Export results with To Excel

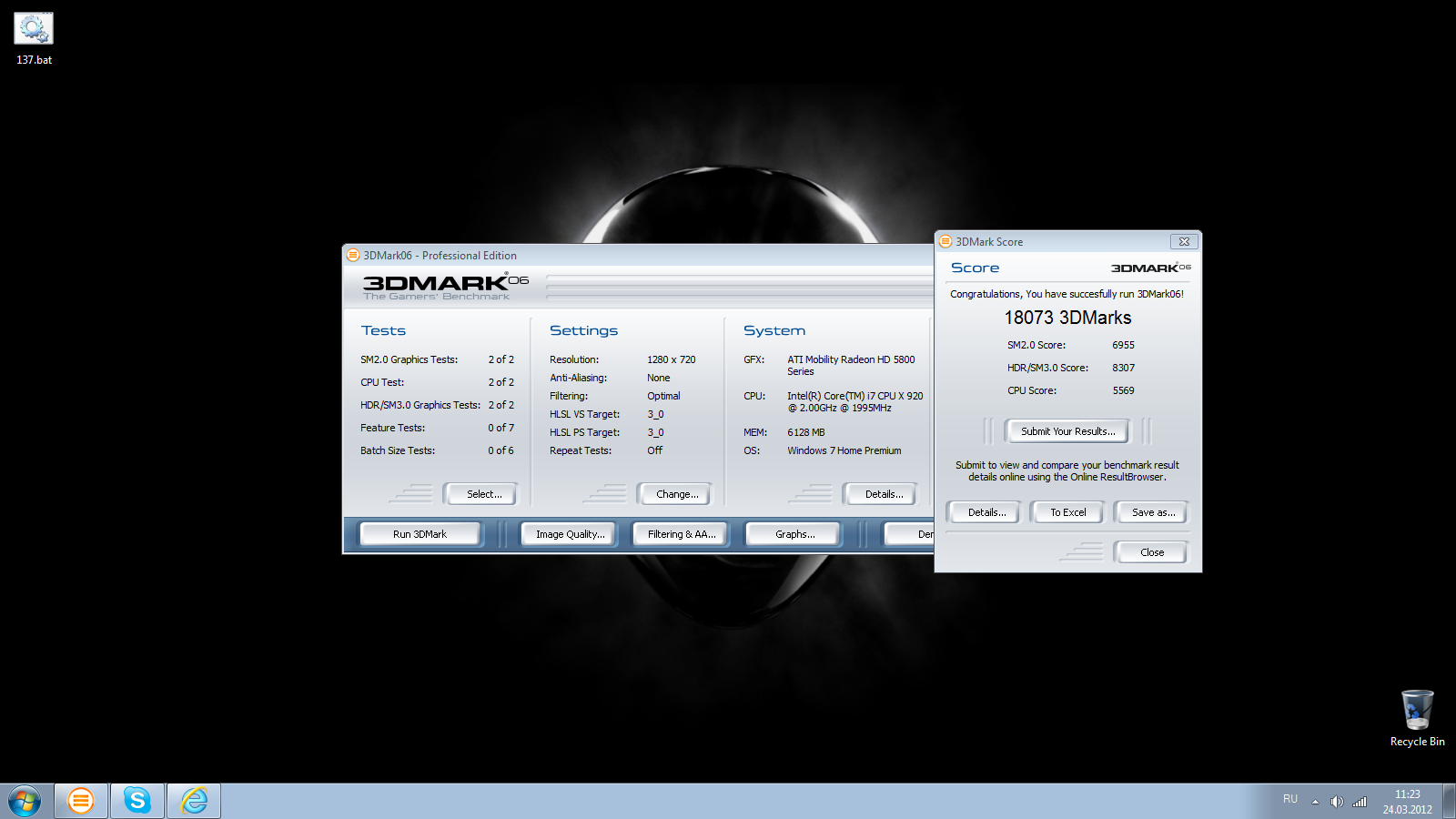pyautogui.click(x=1067, y=512)
